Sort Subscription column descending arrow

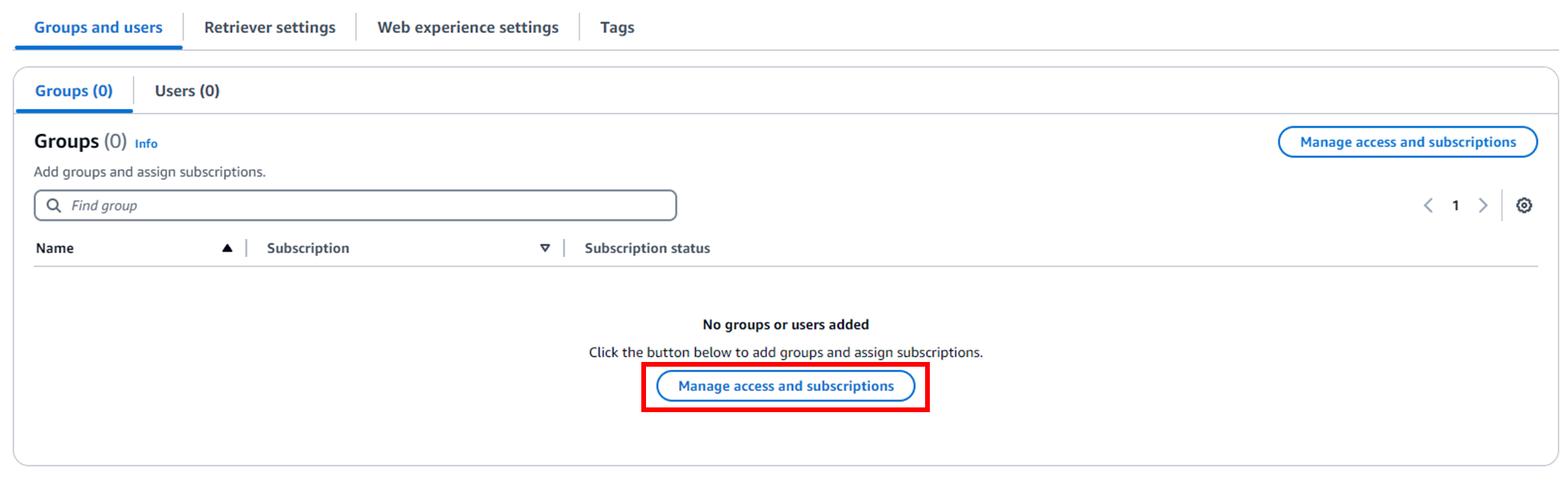point(545,248)
